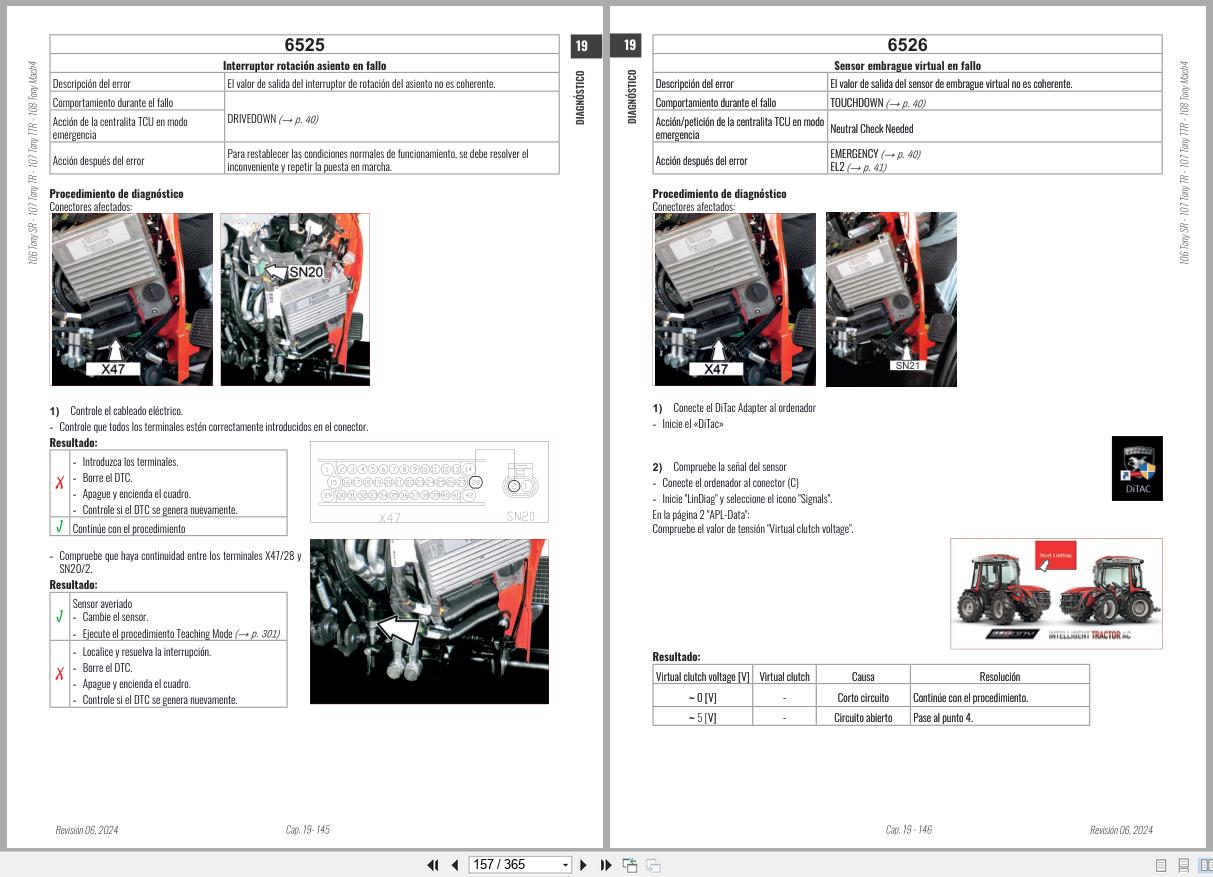Return to the previous view
Image resolution: width=1213 pixels, height=877 pixels.
point(629,864)
